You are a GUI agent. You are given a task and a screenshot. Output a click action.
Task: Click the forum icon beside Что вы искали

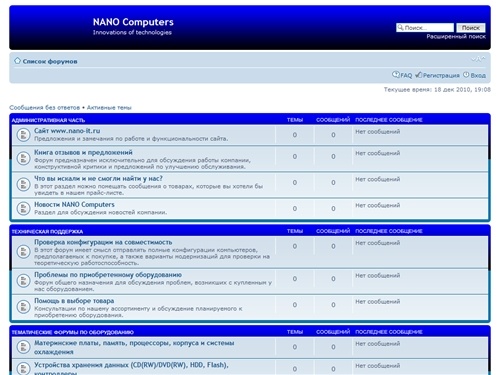pyautogui.click(x=23, y=184)
